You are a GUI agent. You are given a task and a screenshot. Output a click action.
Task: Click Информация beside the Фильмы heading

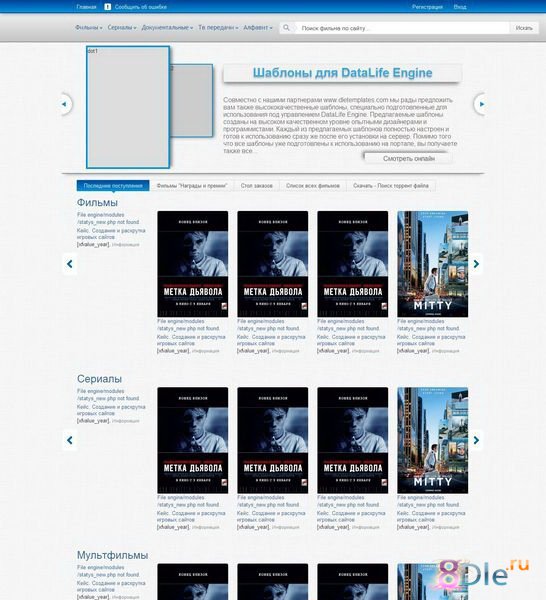pyautogui.click(x=125, y=245)
